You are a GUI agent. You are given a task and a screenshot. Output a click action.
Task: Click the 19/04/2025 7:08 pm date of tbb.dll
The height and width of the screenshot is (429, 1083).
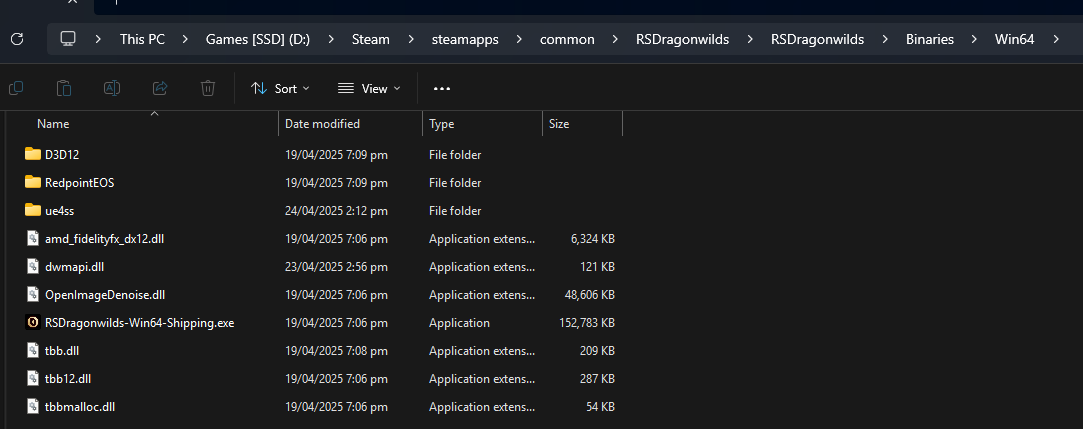(x=336, y=351)
